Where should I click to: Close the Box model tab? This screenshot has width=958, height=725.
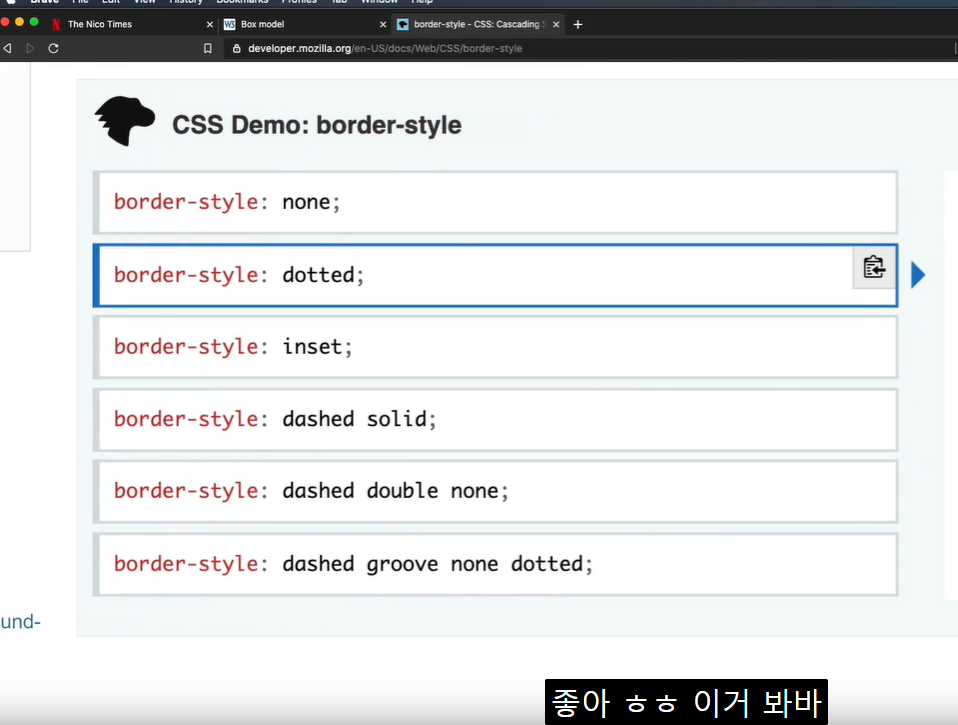[382, 24]
